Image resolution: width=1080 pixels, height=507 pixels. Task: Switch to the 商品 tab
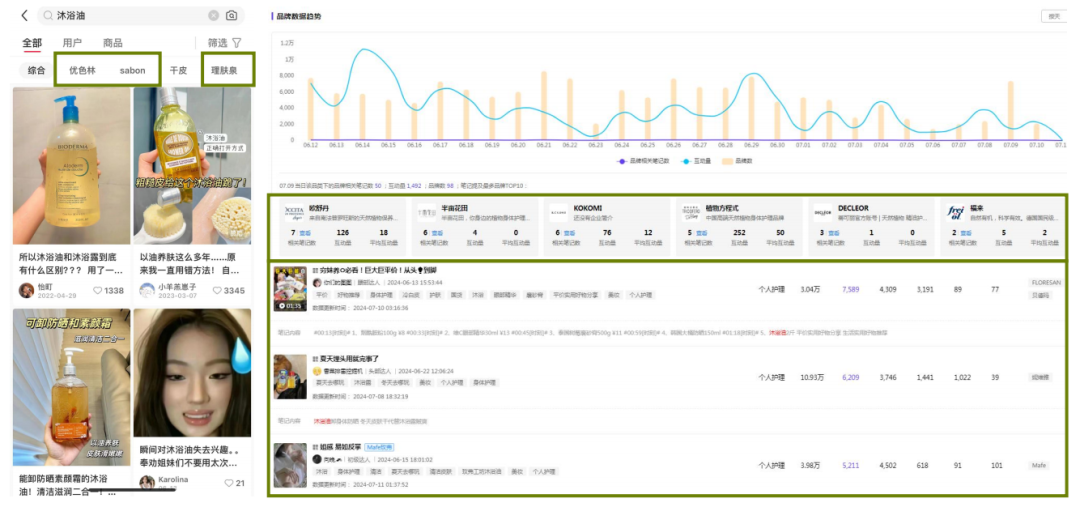click(112, 43)
